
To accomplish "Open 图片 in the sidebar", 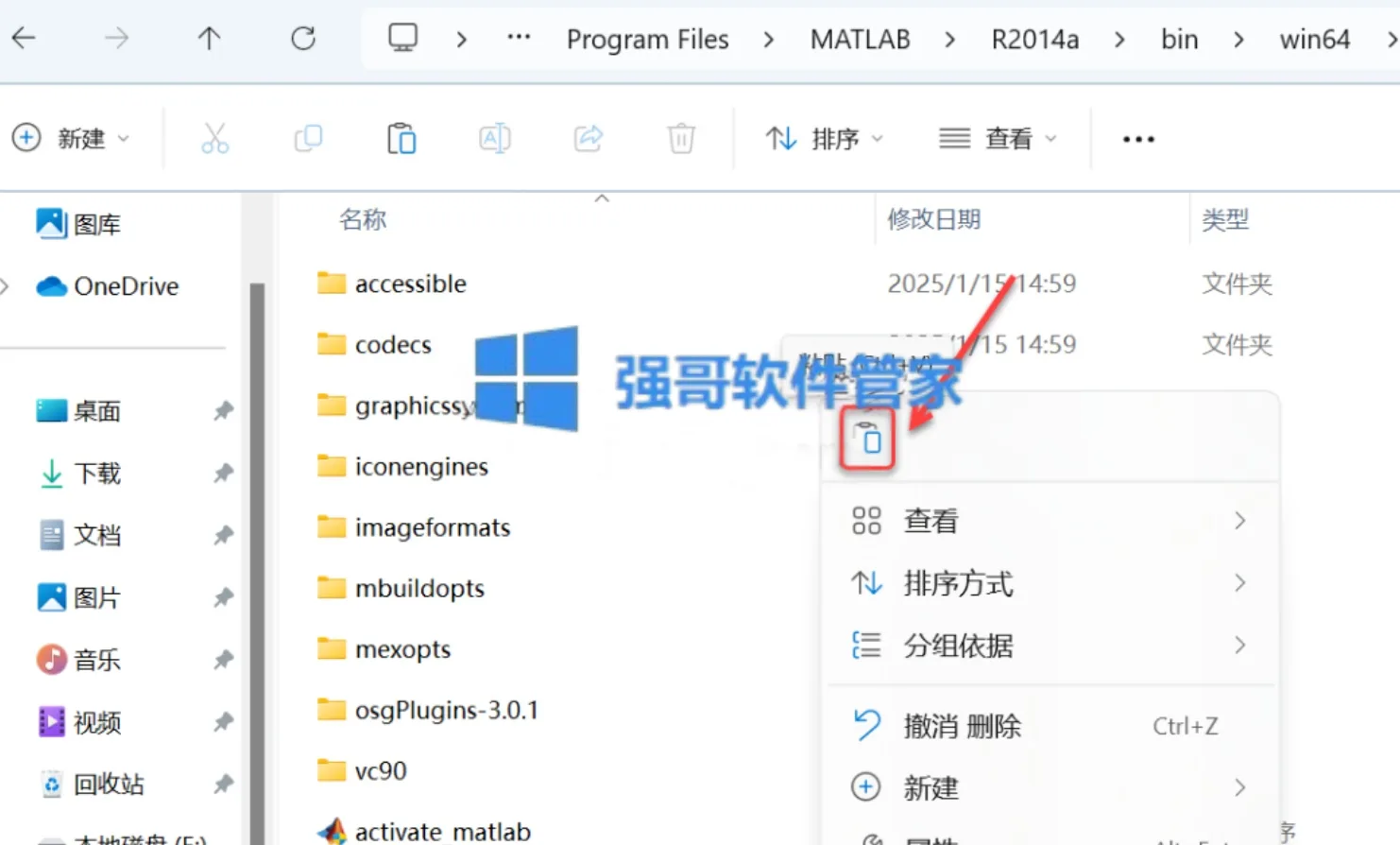I will click(78, 597).
